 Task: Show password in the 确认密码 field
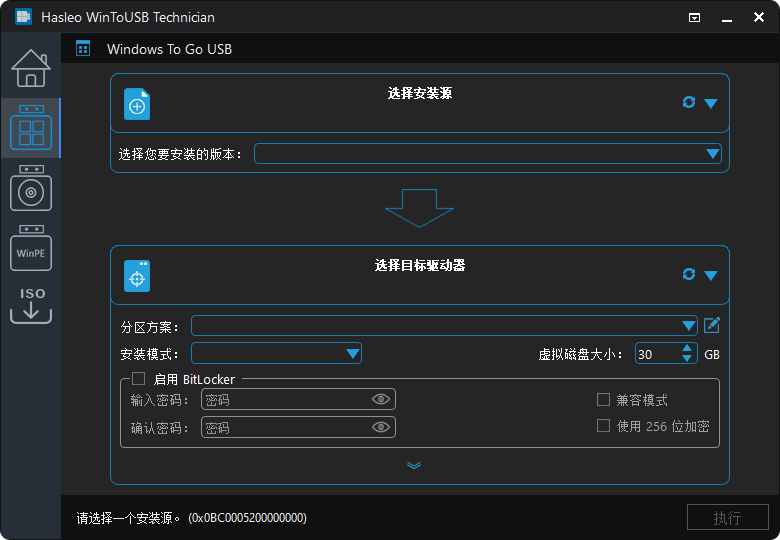381,427
